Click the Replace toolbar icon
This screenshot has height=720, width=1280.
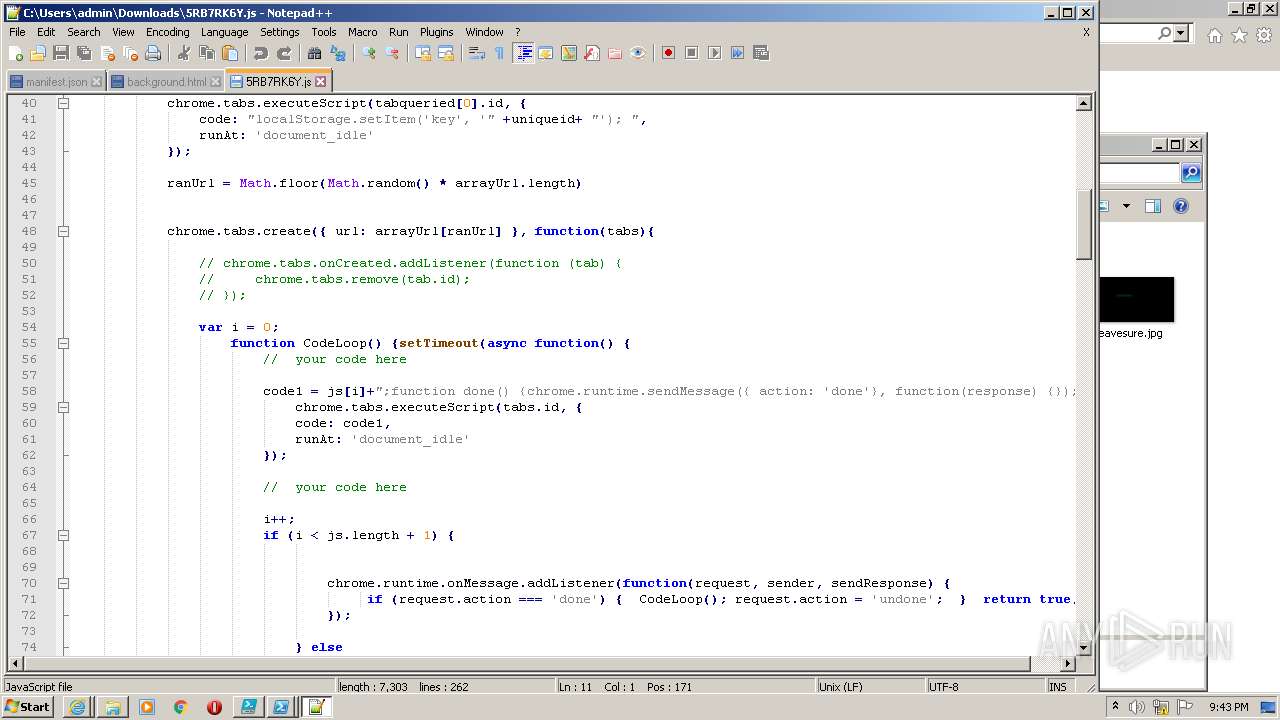(x=338, y=53)
